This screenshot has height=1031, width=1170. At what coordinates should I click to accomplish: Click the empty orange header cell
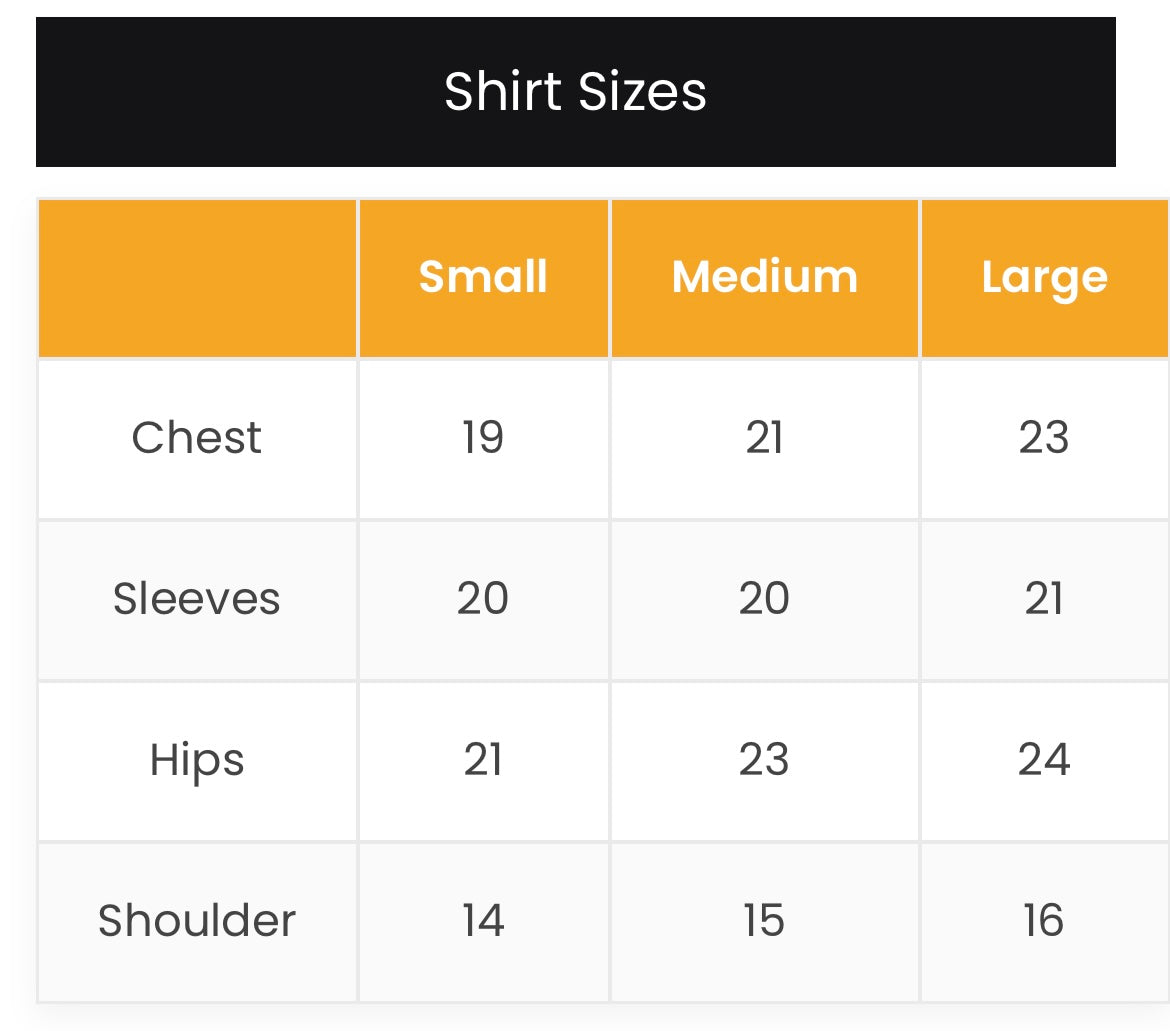coord(197,277)
